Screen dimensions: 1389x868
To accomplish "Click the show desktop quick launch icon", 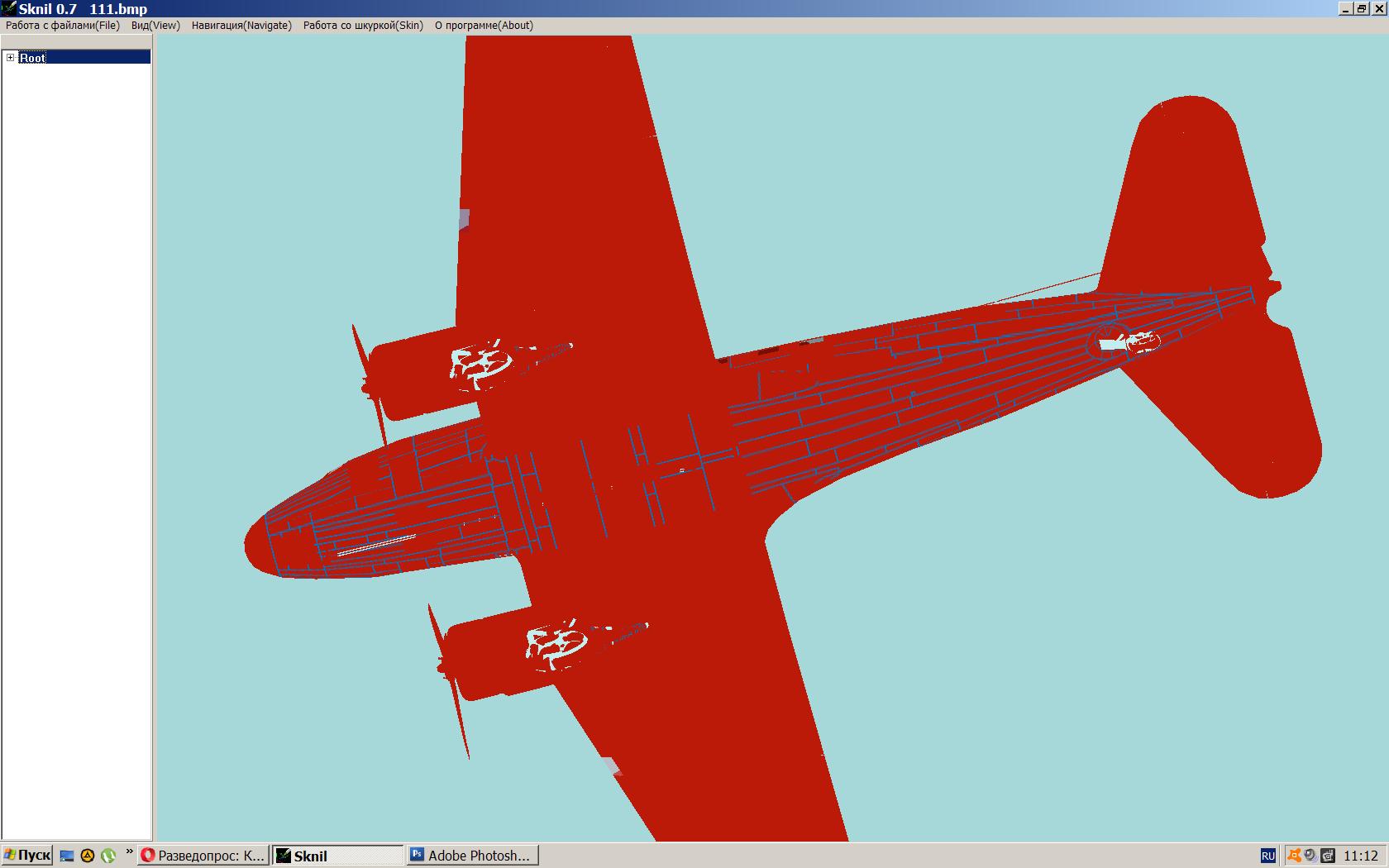I will [x=67, y=856].
